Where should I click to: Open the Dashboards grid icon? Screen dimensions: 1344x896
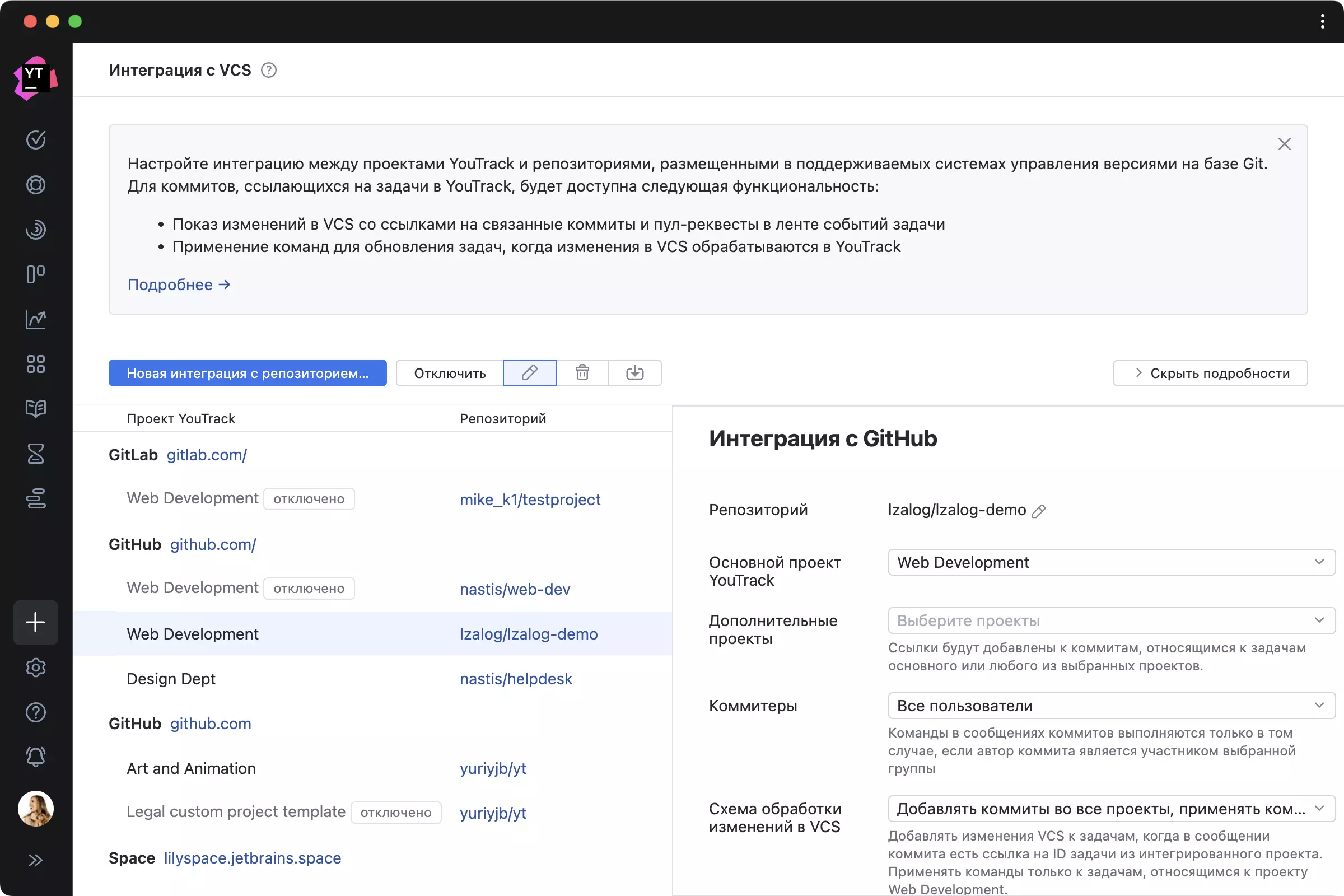pos(36,364)
